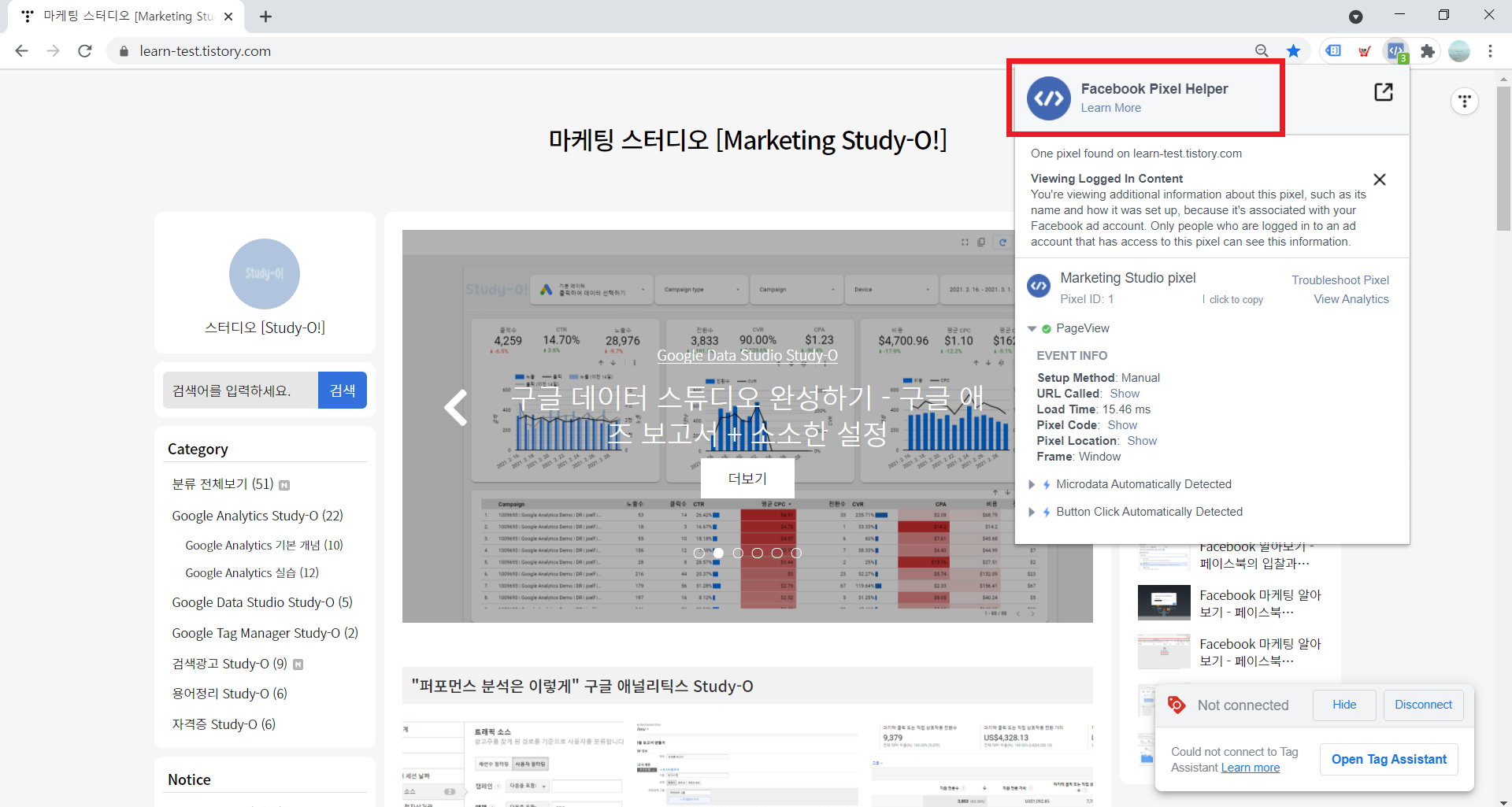Screen dimensions: 1512x807
Task: Click the browser forward arrow
Action: 54,51
